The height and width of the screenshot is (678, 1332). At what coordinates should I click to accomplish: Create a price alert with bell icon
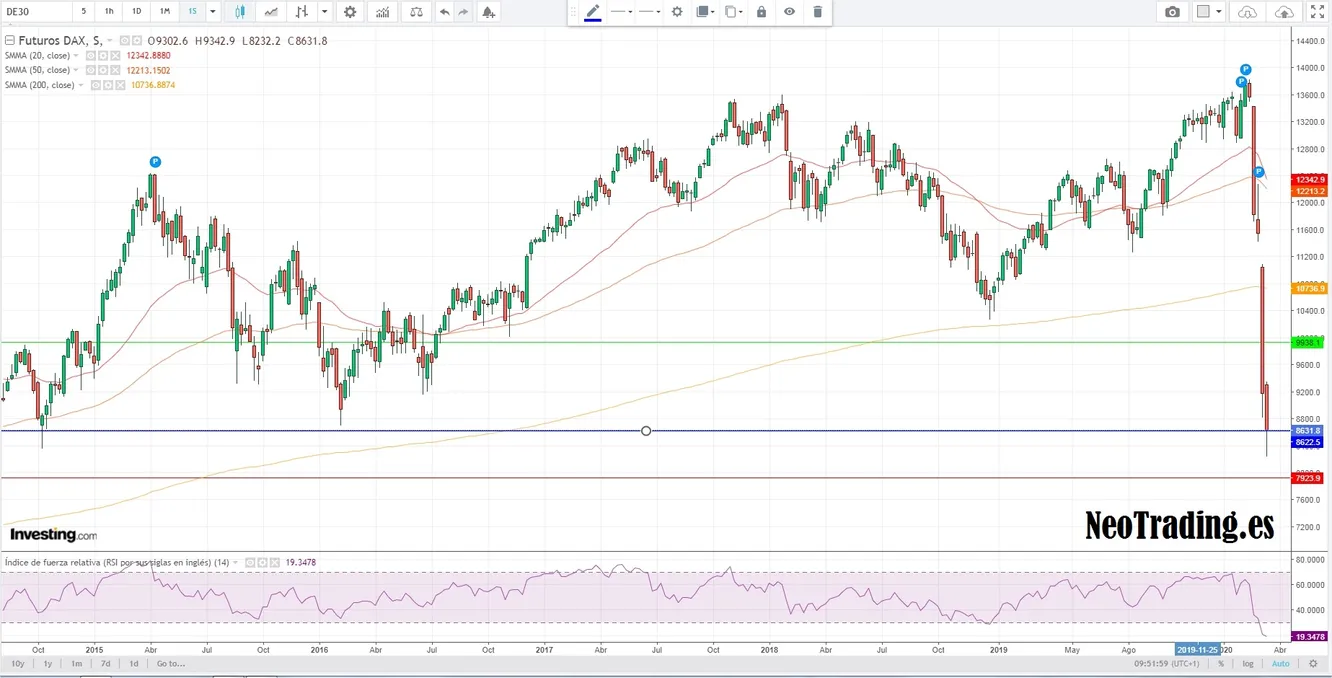(x=488, y=12)
